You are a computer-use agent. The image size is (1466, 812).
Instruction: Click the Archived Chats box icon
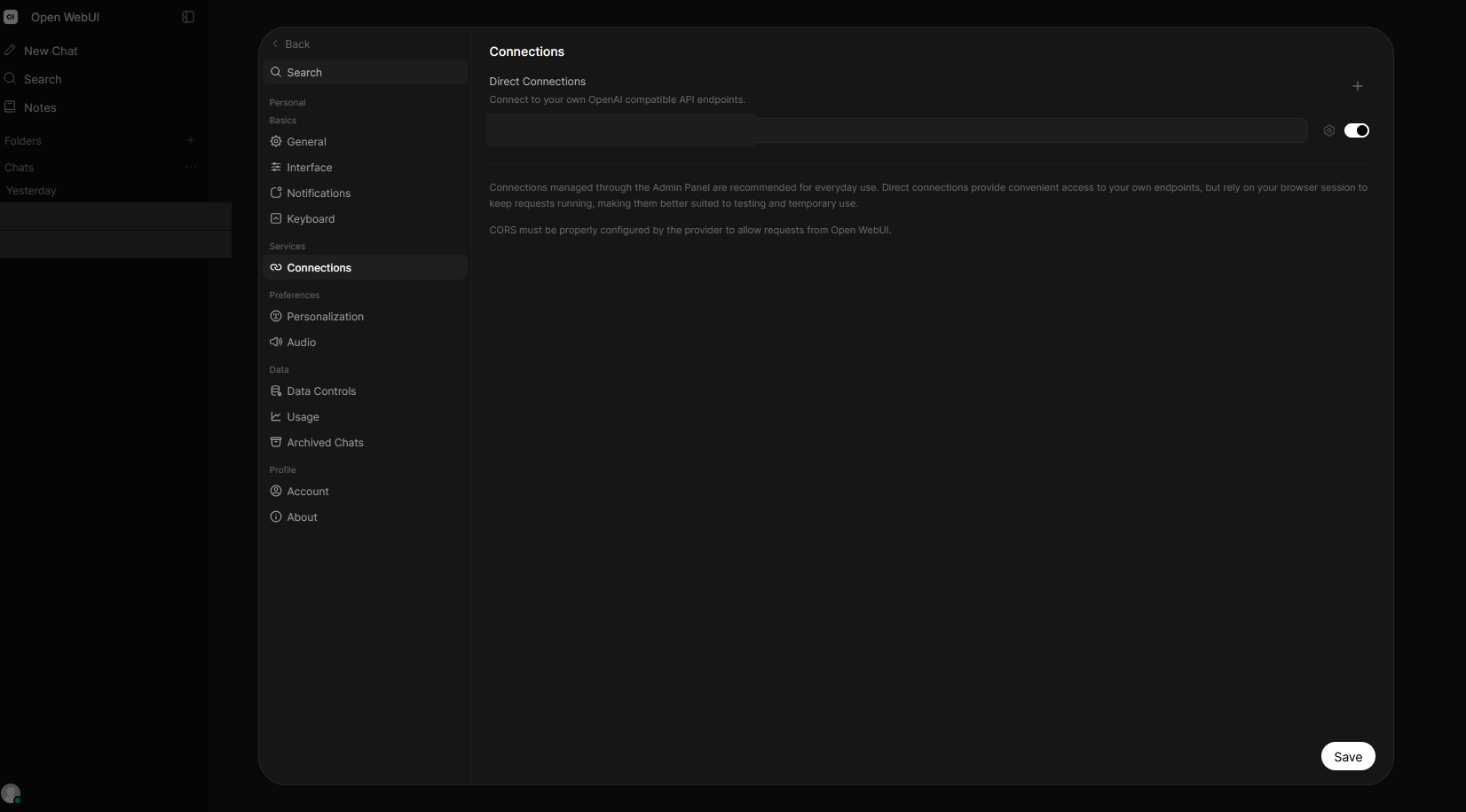point(276,442)
